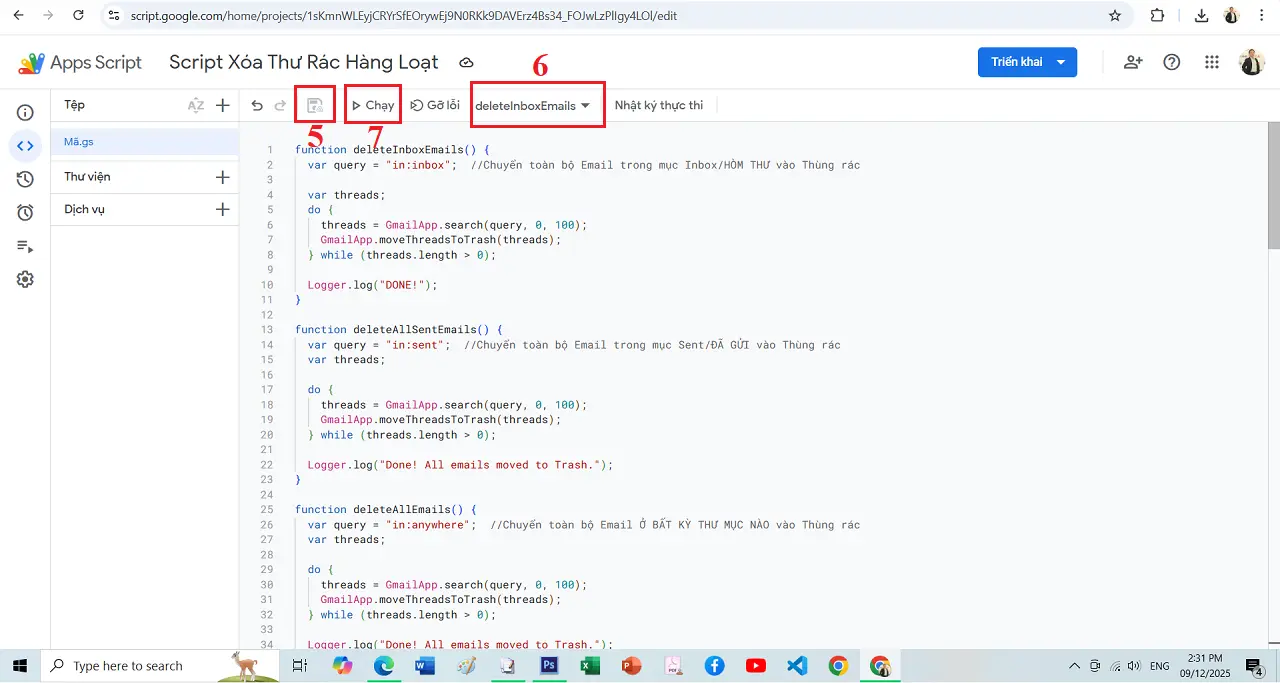Open the project history icon in sidebar

click(x=25, y=179)
